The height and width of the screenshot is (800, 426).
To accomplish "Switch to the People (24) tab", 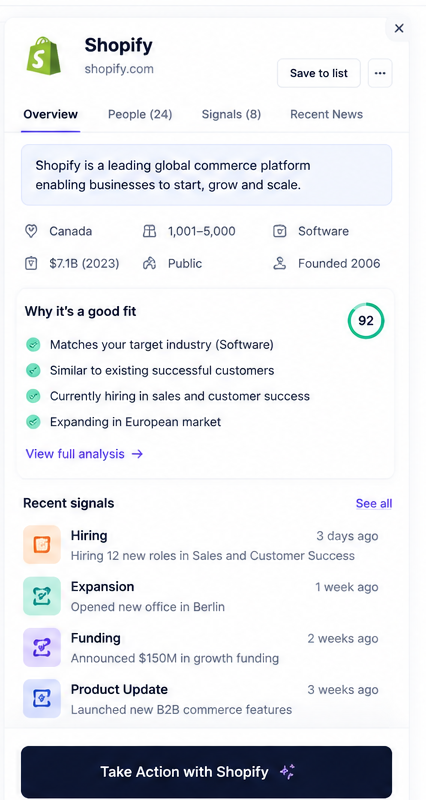I will coord(140,114).
